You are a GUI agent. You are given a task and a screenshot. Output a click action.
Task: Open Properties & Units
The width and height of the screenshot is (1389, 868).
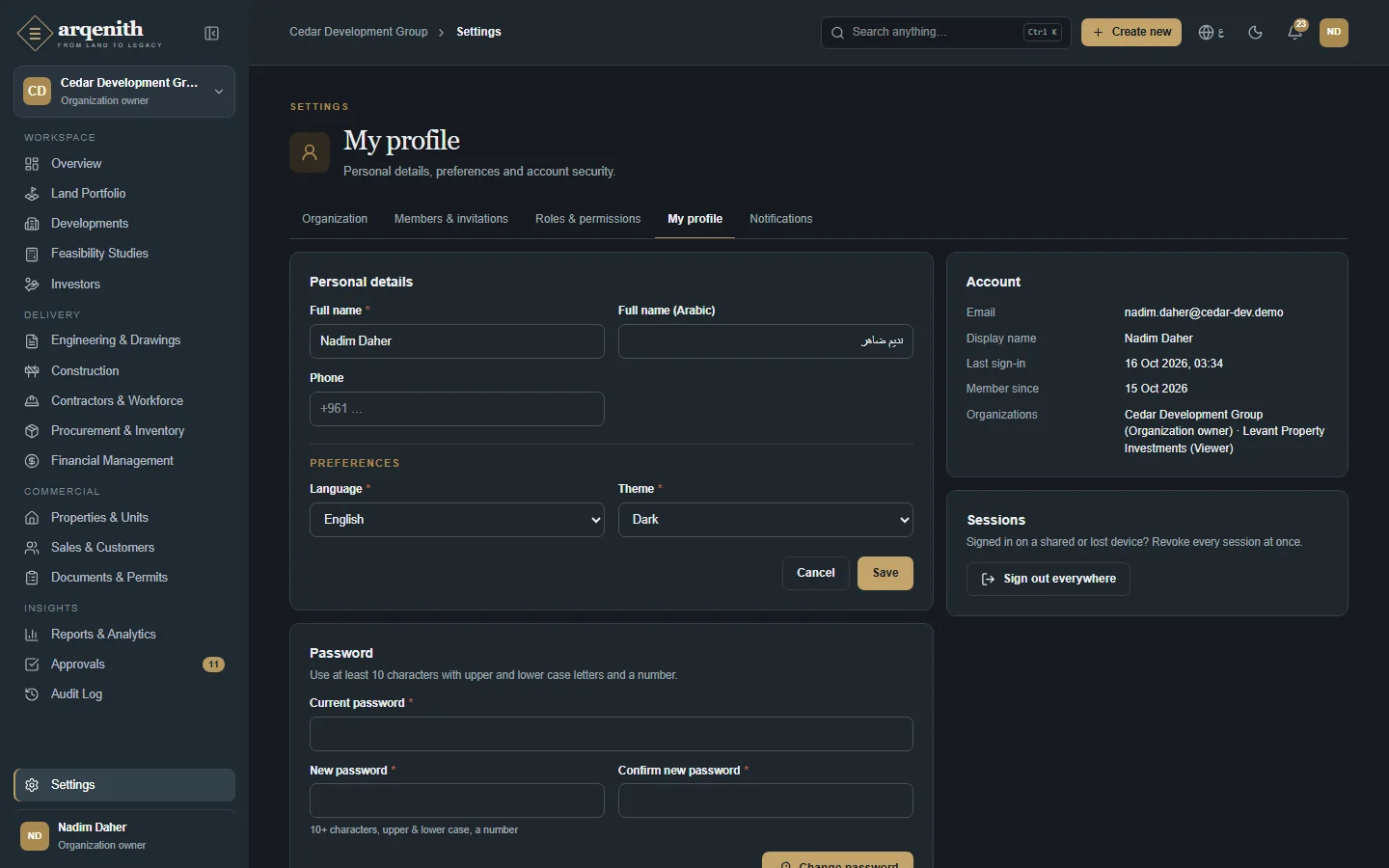click(x=124, y=518)
